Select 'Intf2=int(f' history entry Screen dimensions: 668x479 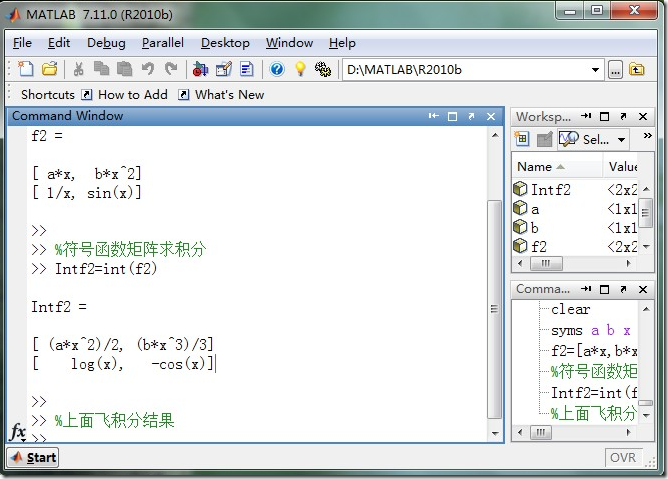(x=594, y=392)
